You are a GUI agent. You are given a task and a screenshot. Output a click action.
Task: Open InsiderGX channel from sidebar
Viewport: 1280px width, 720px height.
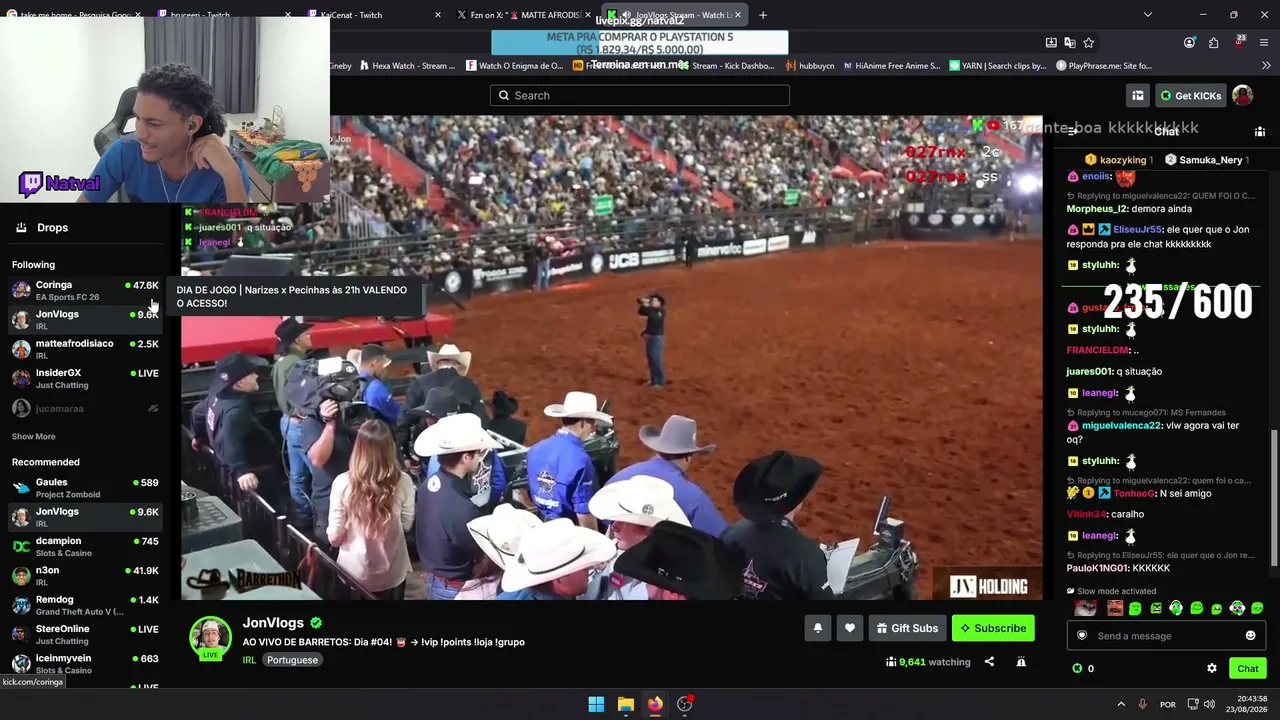[x=85, y=378]
